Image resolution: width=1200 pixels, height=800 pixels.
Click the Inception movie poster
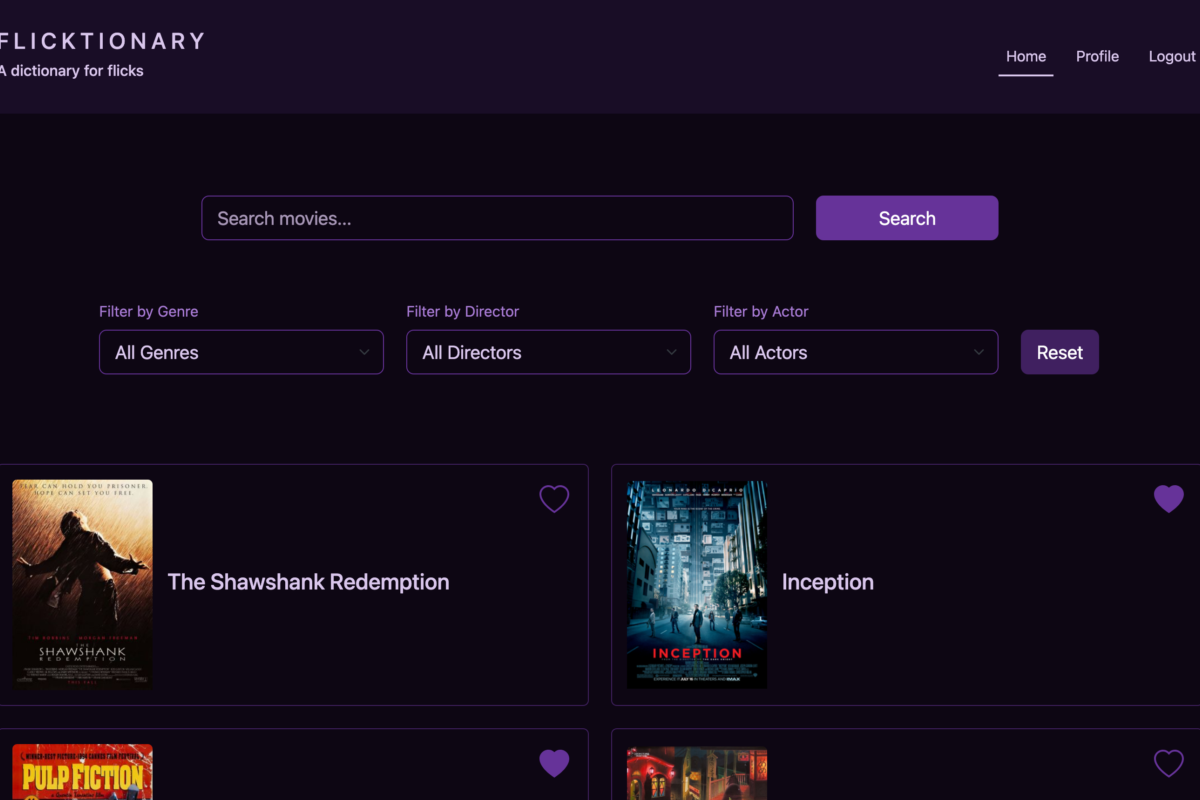coord(696,584)
